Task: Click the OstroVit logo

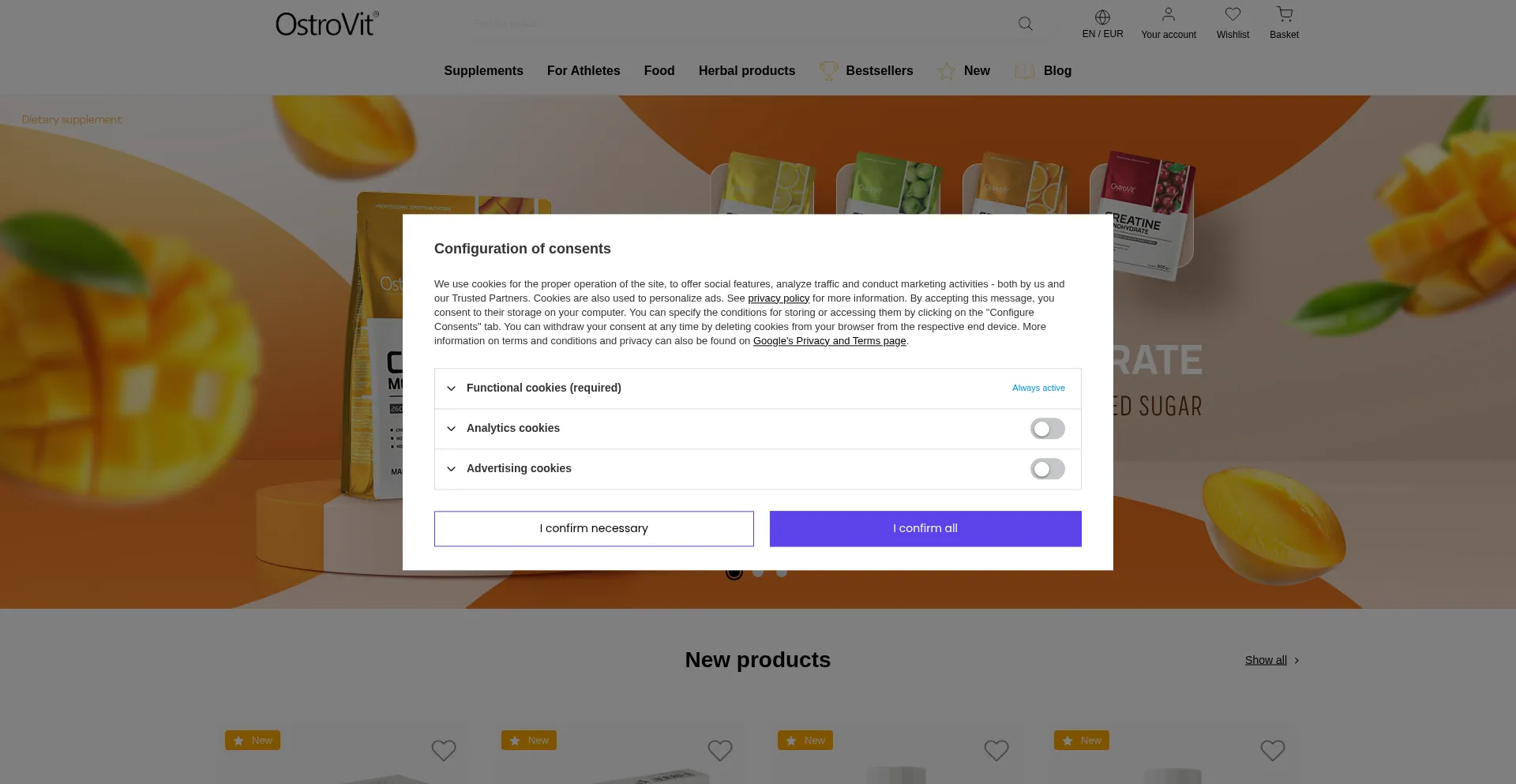Action: click(x=326, y=23)
